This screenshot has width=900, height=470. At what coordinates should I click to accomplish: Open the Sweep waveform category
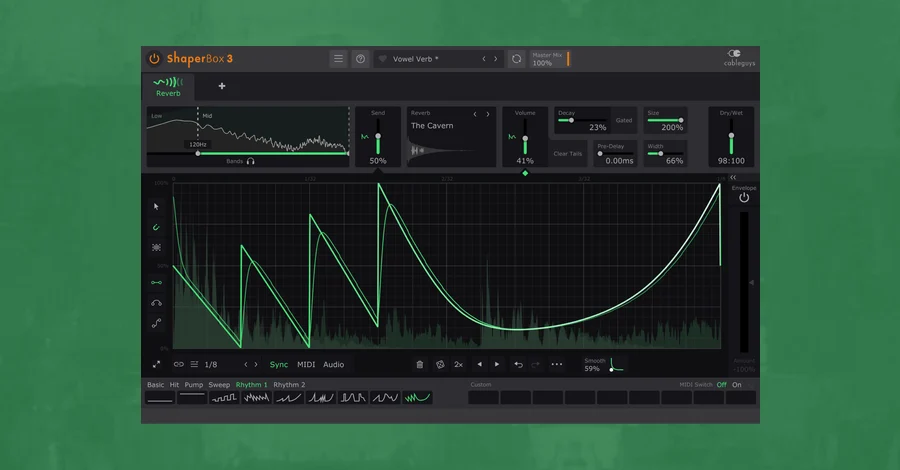[219, 384]
